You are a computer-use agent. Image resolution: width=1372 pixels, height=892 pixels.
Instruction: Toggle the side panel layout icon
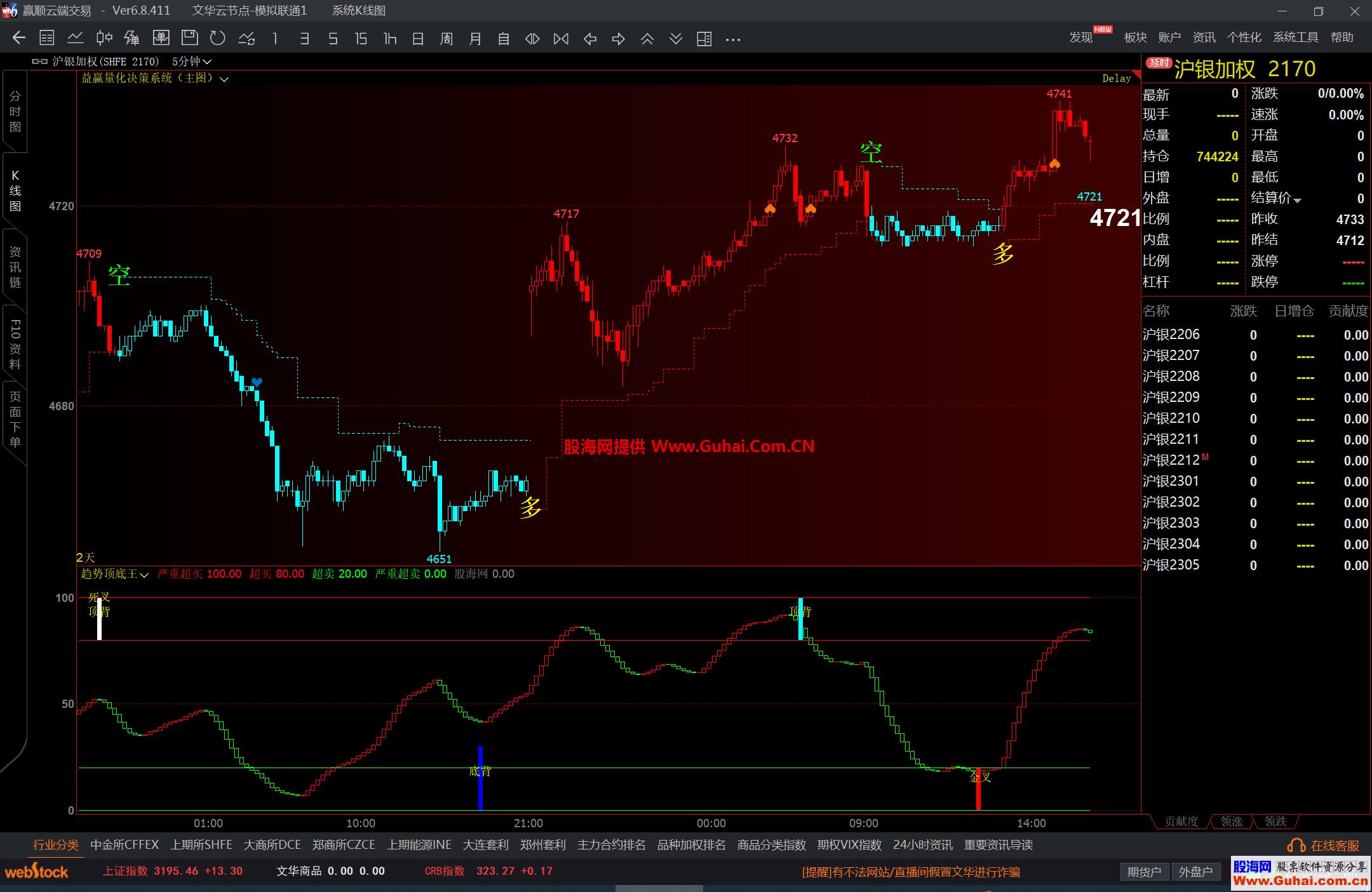pos(704,39)
